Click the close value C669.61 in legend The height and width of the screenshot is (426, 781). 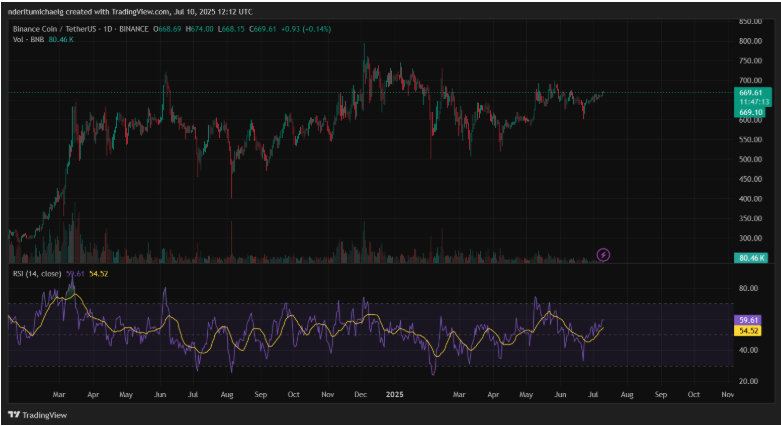coord(262,29)
